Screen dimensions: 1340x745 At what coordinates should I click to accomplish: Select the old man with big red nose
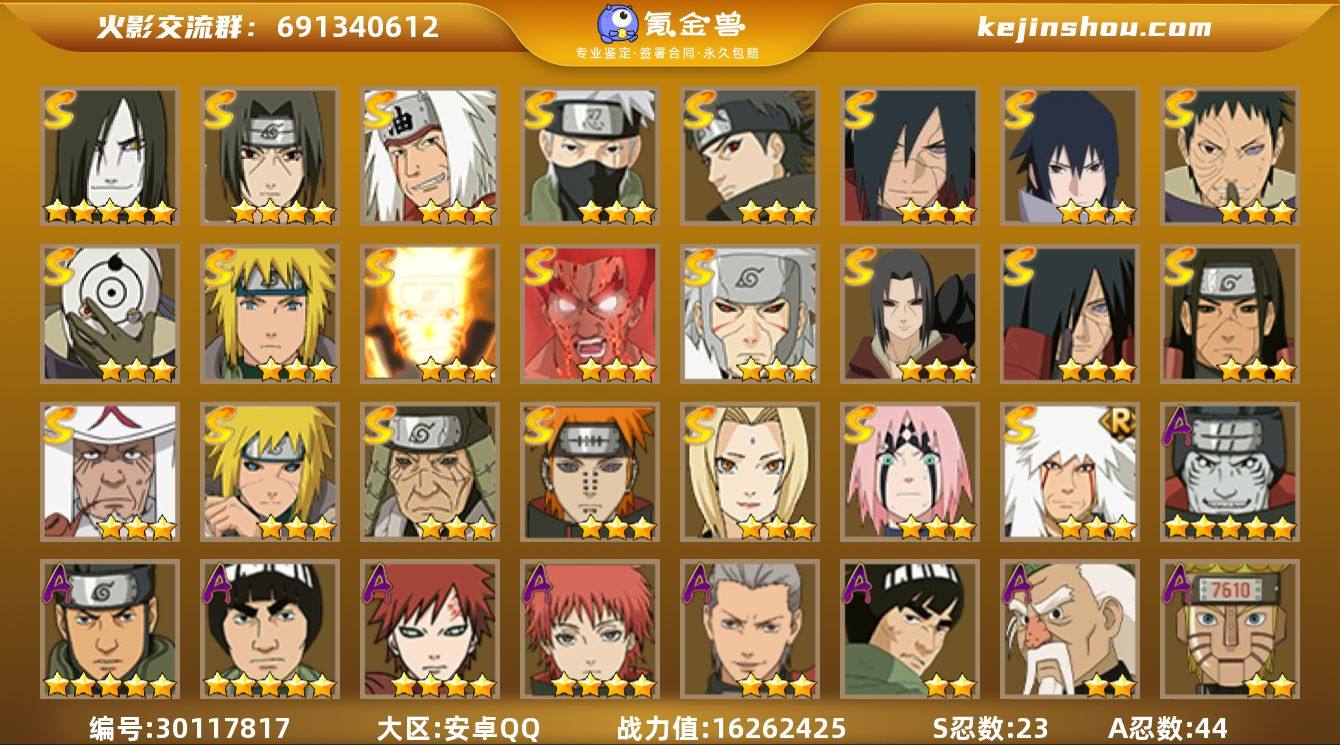point(1070,629)
